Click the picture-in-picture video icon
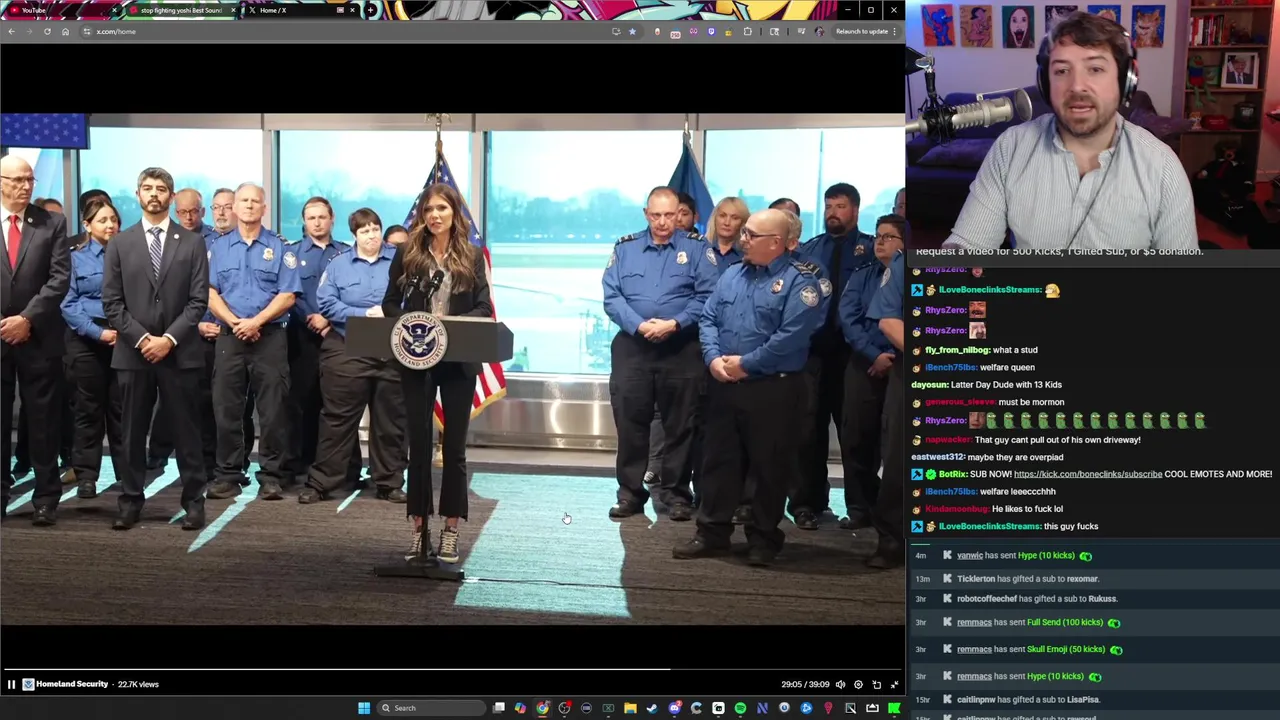This screenshot has width=1280, height=720. [x=876, y=684]
